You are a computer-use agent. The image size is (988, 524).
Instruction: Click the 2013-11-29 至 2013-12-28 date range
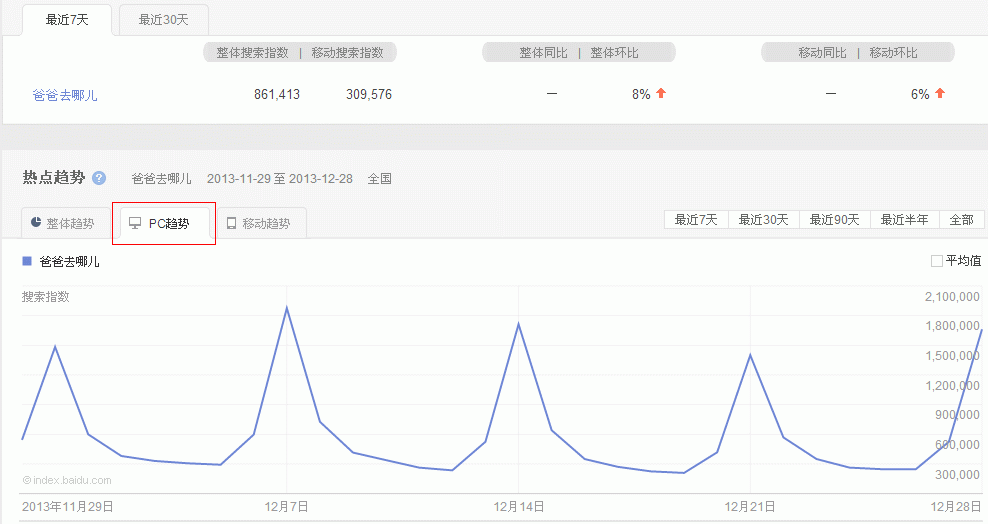[x=280, y=179]
